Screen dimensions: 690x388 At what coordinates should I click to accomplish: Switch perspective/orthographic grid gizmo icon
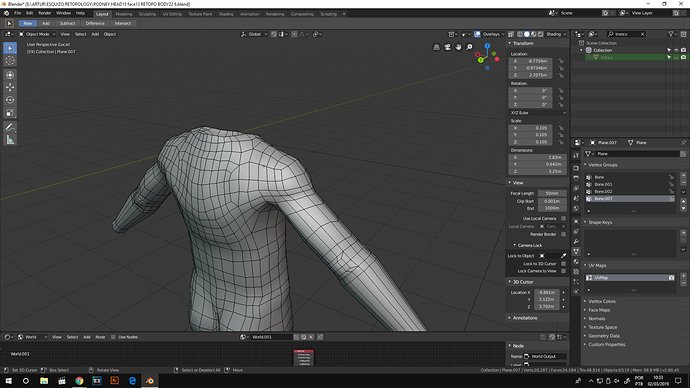436,47
